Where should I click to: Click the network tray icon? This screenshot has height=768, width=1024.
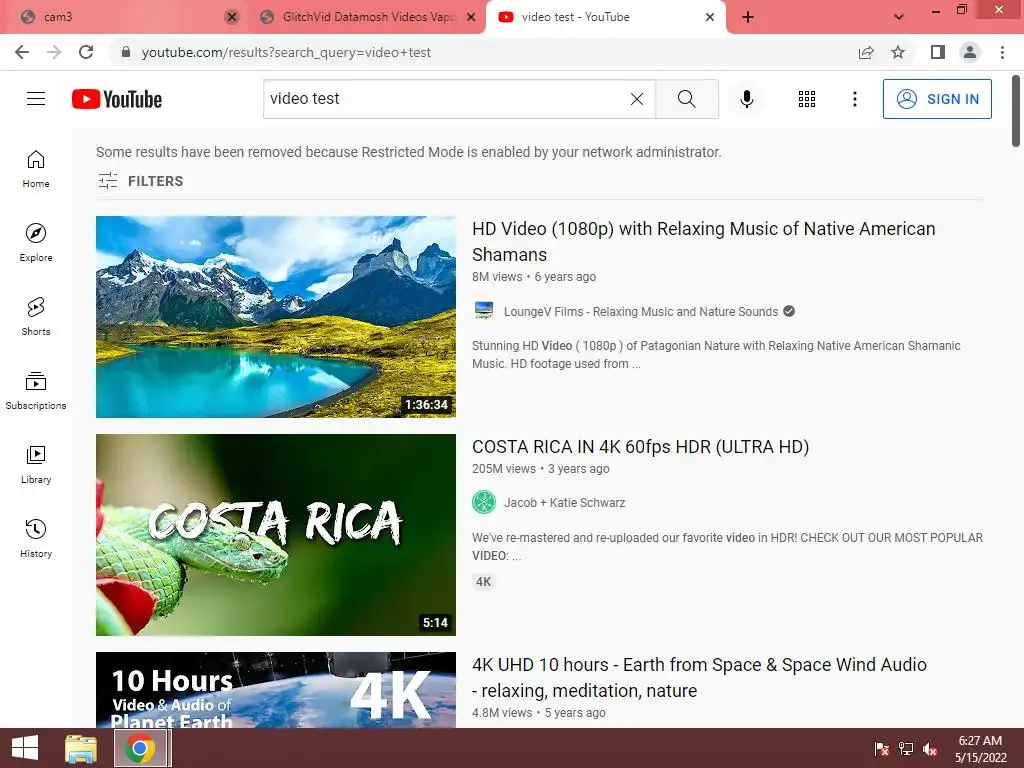(x=906, y=749)
